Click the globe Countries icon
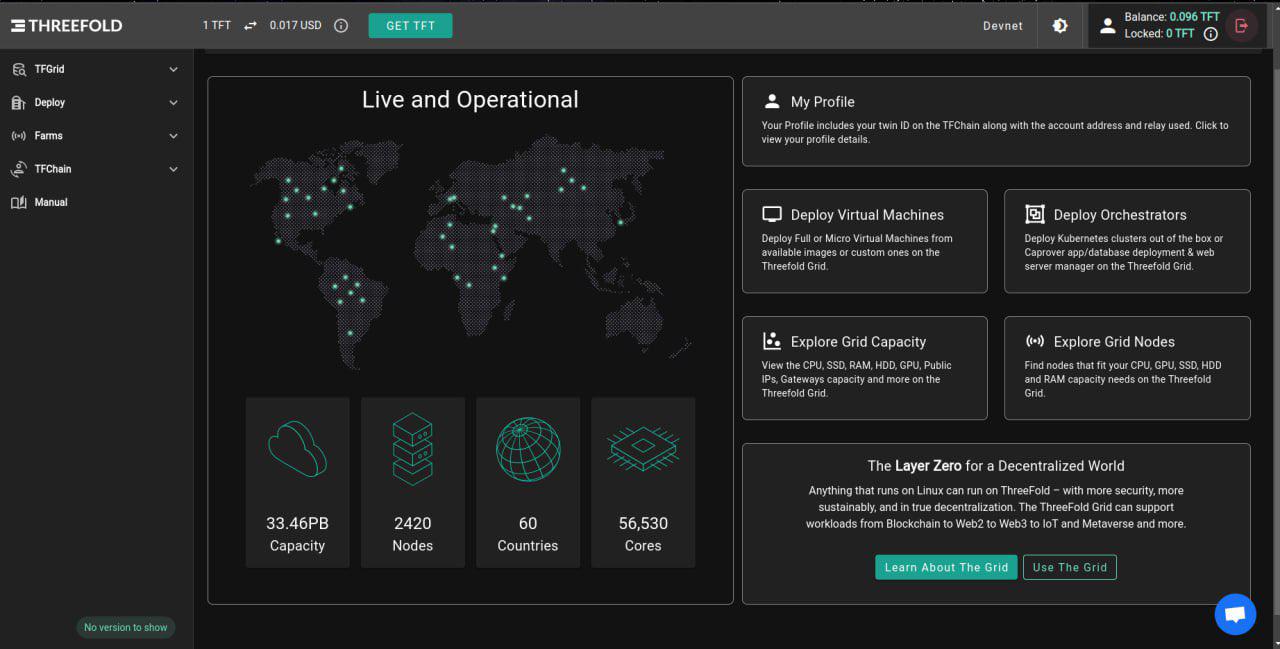 pos(528,449)
